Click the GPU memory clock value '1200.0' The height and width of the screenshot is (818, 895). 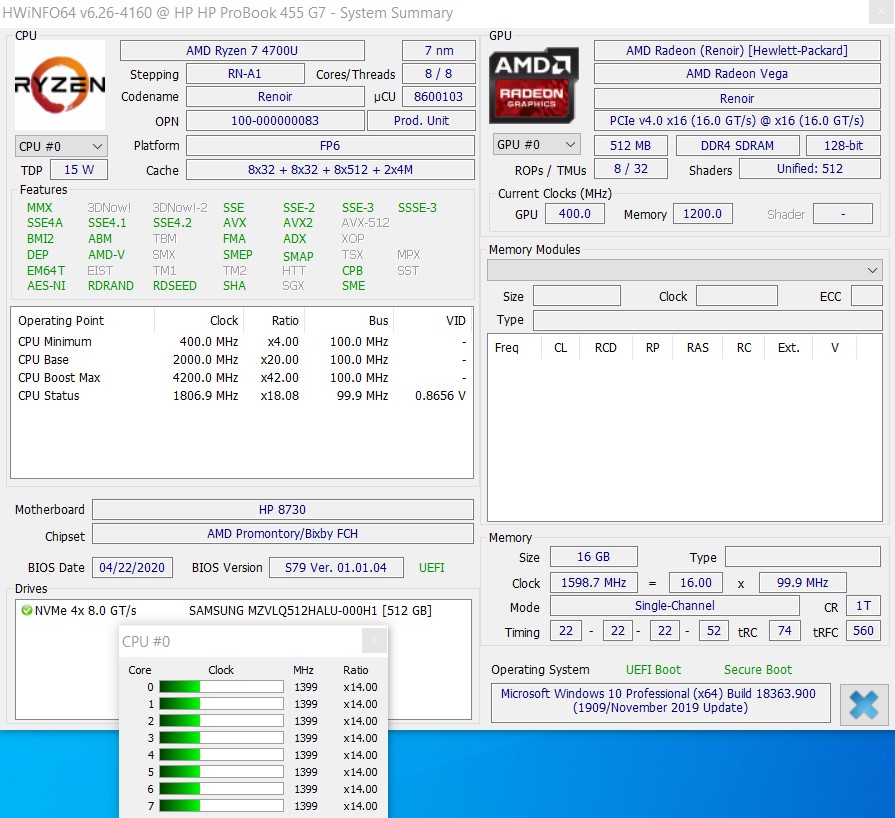[703, 213]
